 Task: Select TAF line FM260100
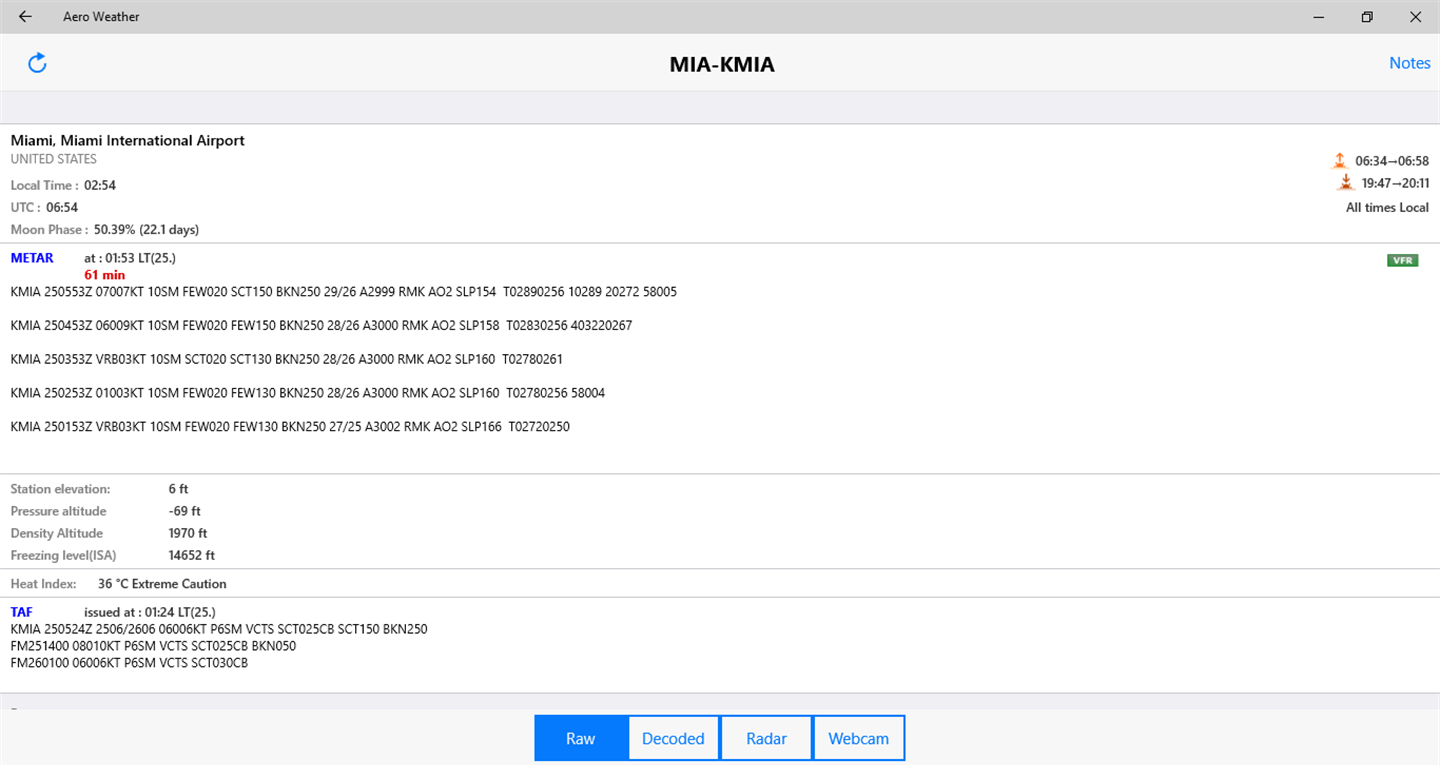[x=129, y=662]
